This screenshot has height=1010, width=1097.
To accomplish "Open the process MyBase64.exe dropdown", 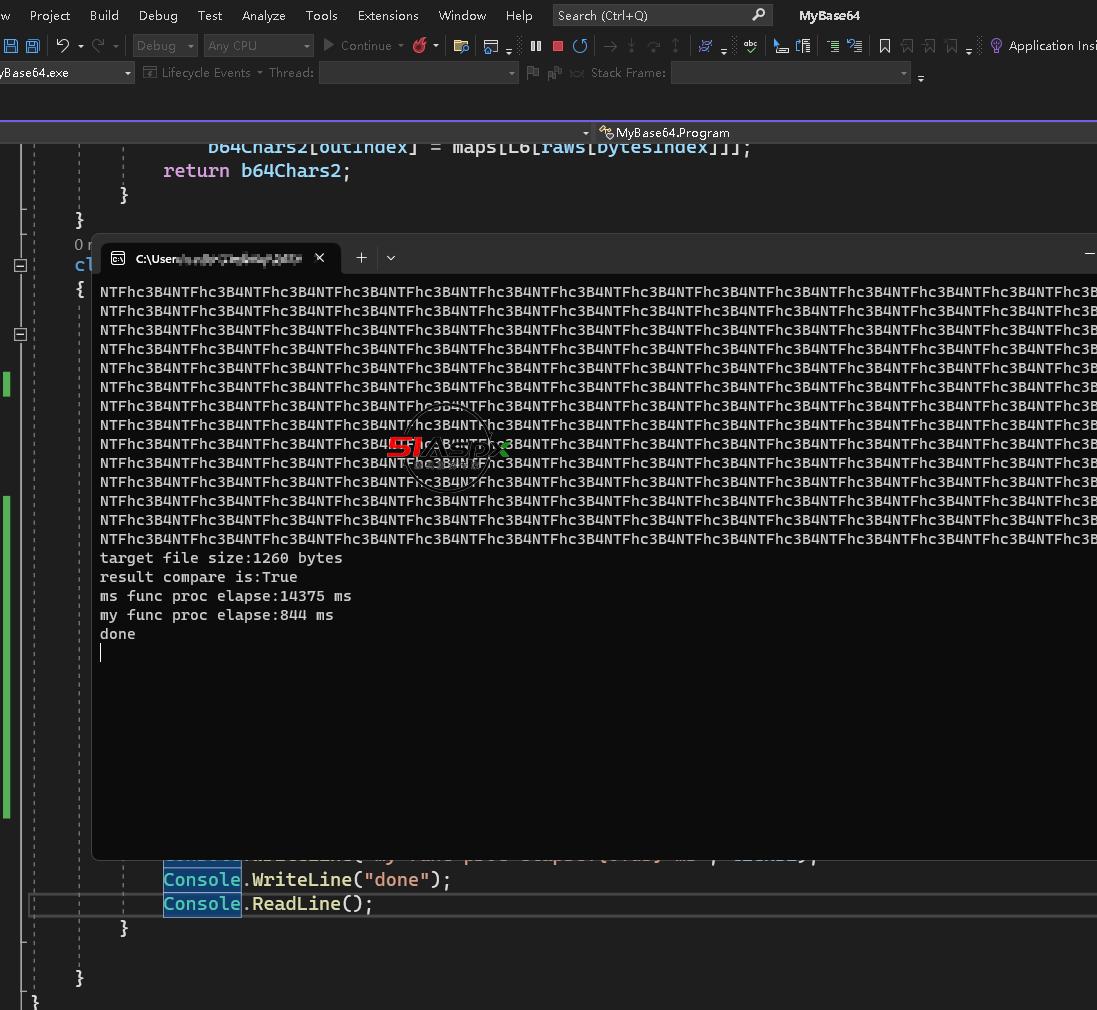I will (128, 73).
